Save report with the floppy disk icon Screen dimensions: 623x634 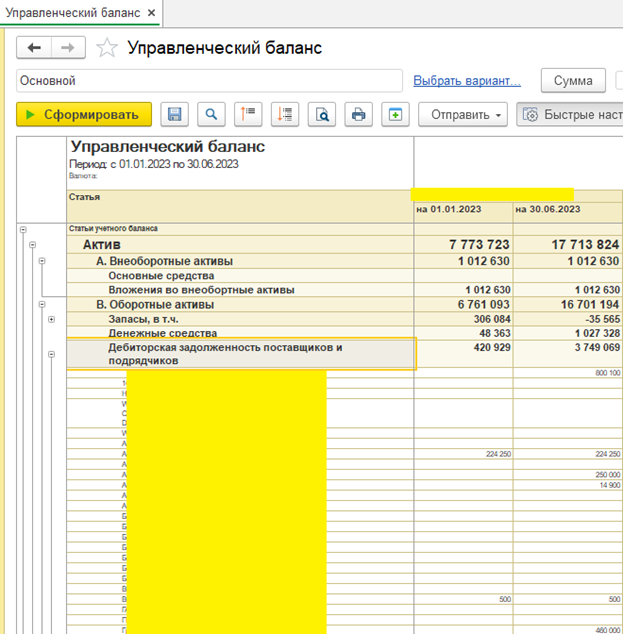pyautogui.click(x=174, y=114)
